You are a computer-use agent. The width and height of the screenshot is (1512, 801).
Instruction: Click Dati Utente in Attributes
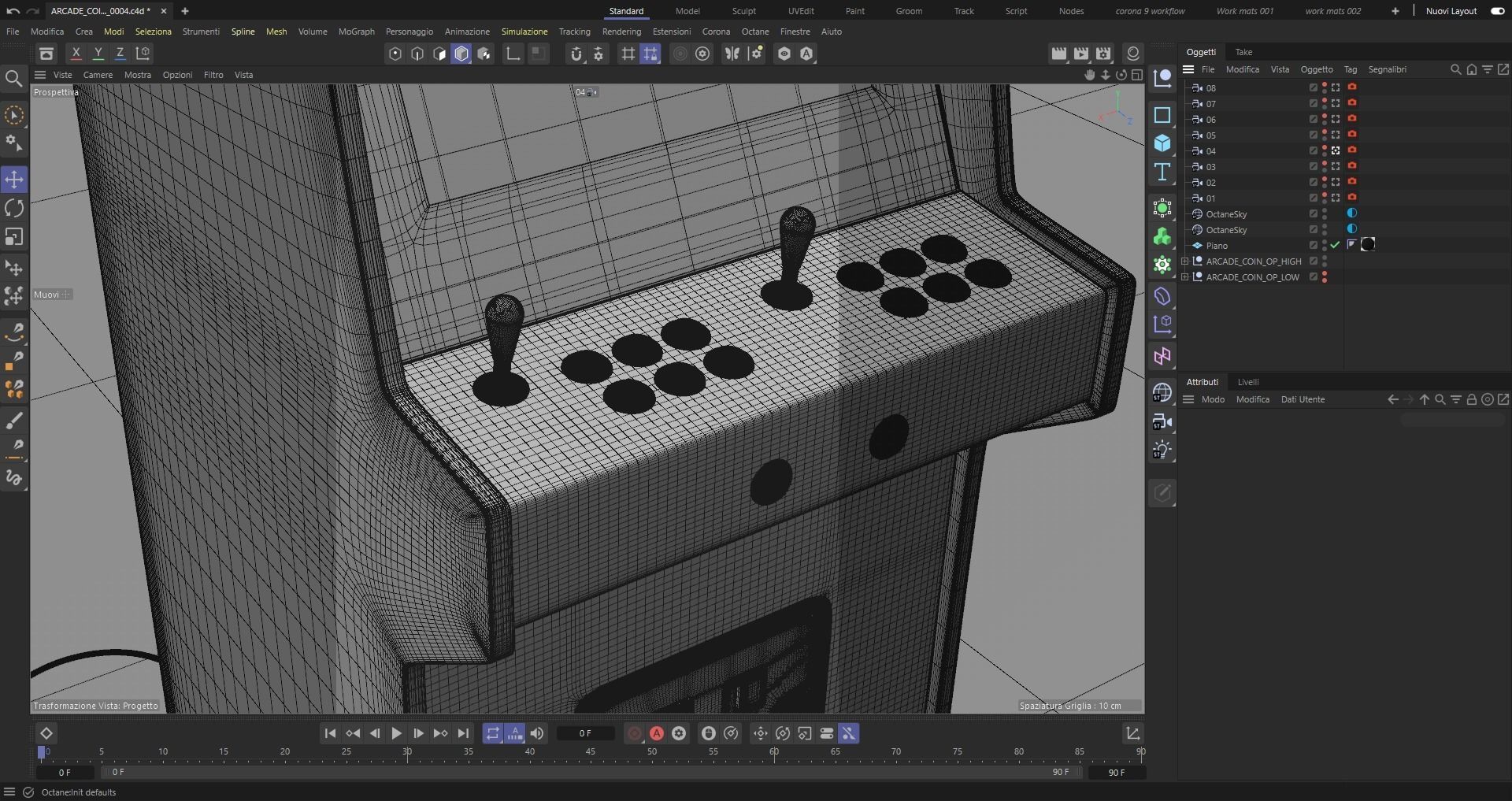pyautogui.click(x=1303, y=399)
